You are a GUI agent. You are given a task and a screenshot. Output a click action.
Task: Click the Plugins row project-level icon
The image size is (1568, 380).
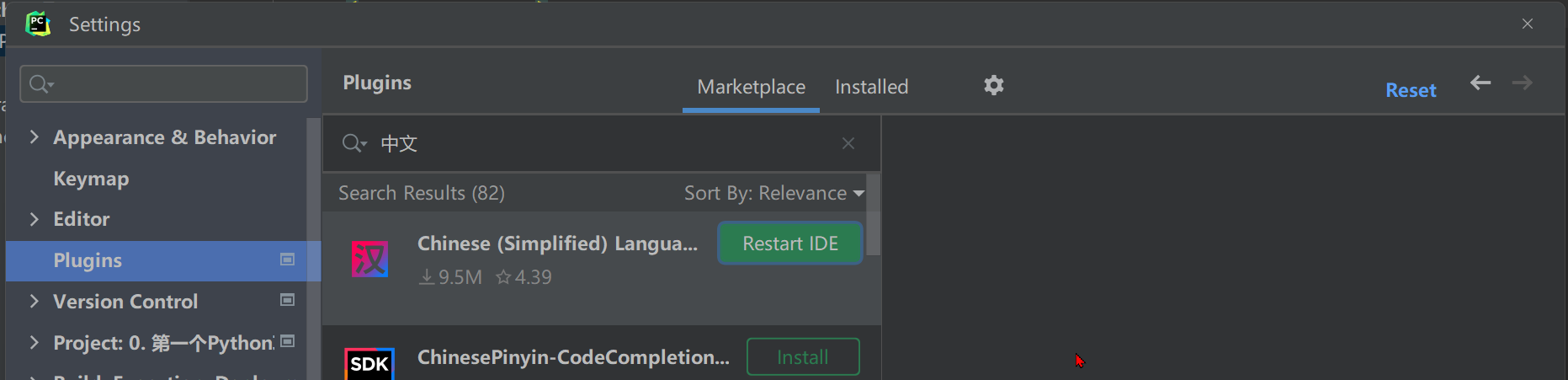coord(287,260)
